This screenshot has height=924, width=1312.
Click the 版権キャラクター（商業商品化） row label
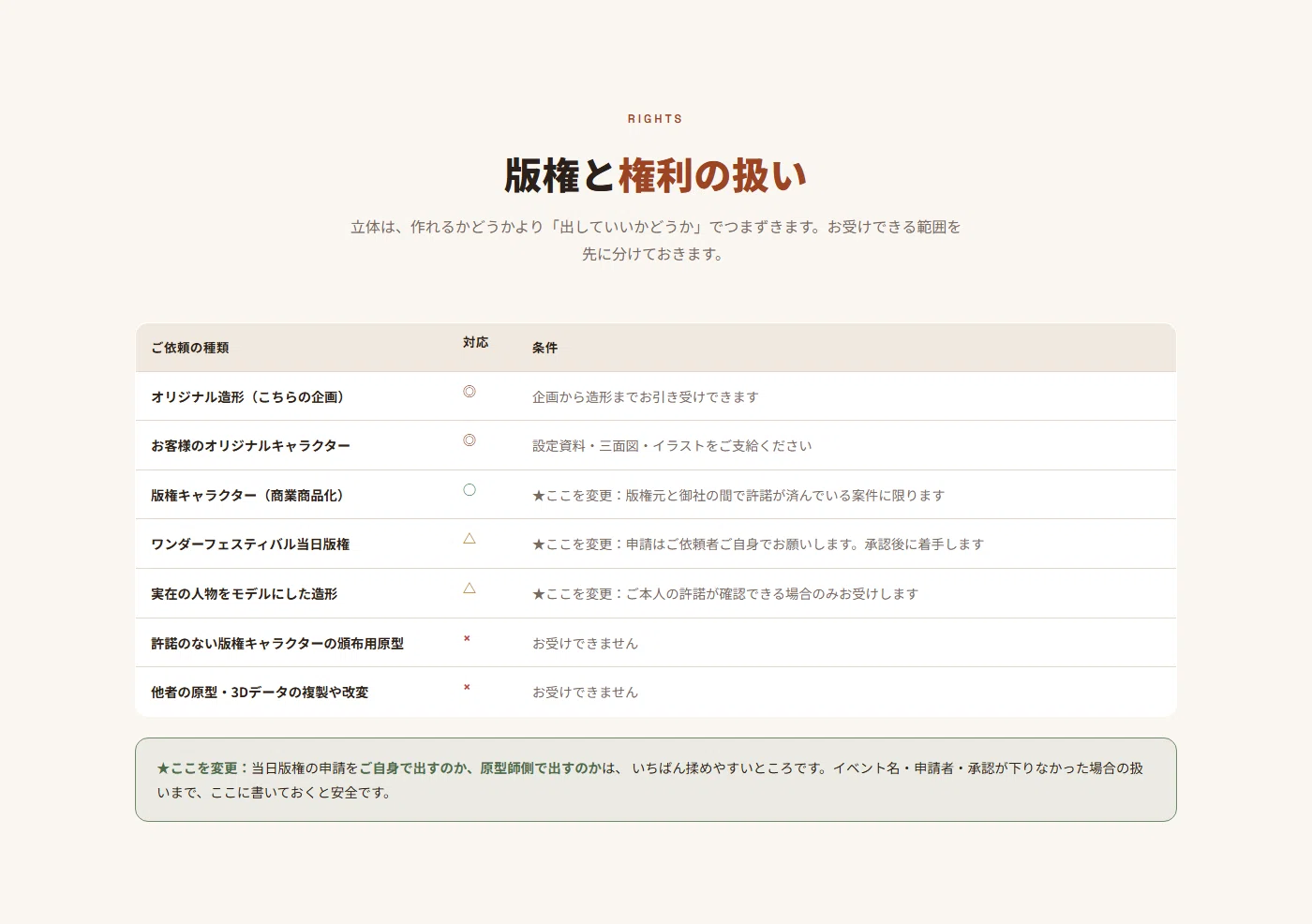pyautogui.click(x=250, y=496)
